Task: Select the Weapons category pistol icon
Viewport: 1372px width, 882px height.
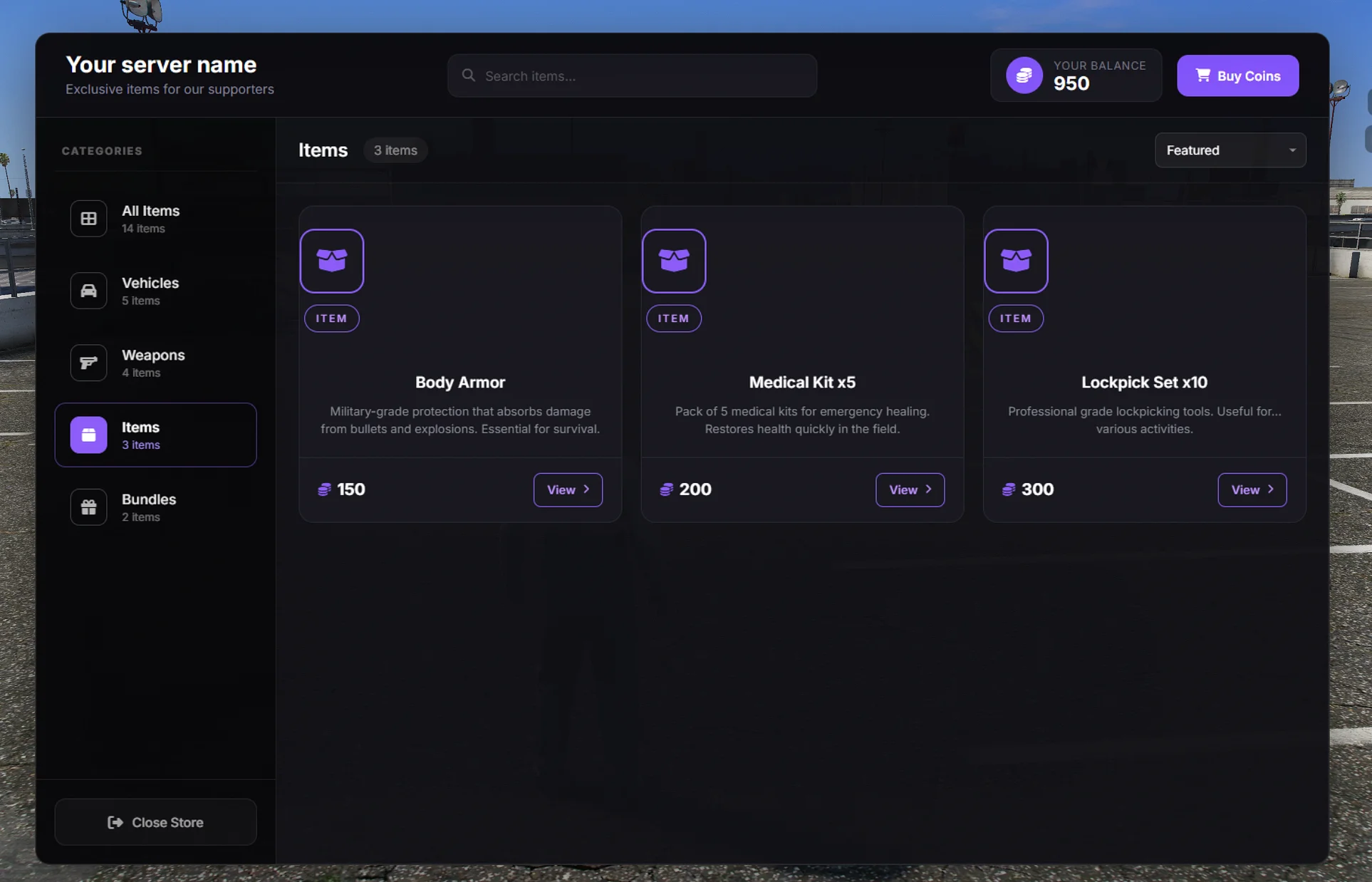Action: pyautogui.click(x=88, y=363)
